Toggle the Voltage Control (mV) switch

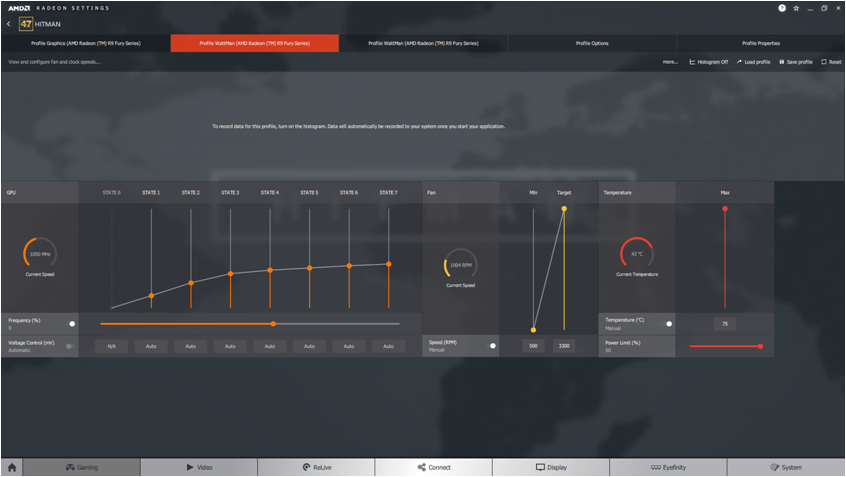[70, 346]
